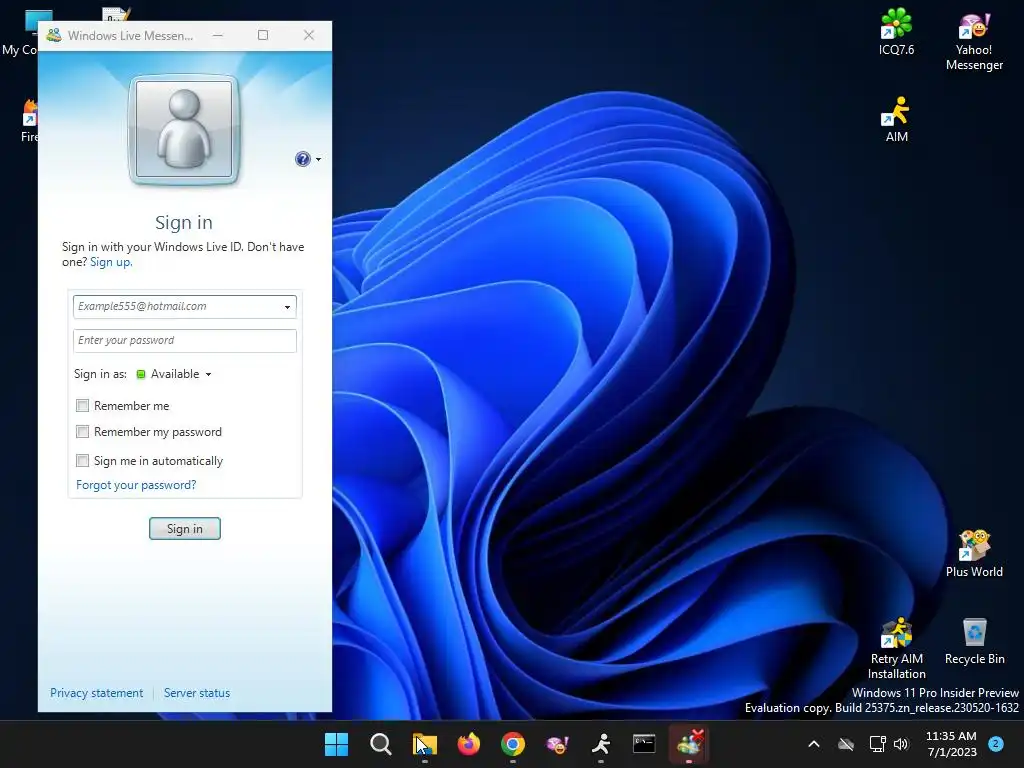Open the Windows Start menu
Screen dimensions: 1024x768
(x=336, y=744)
